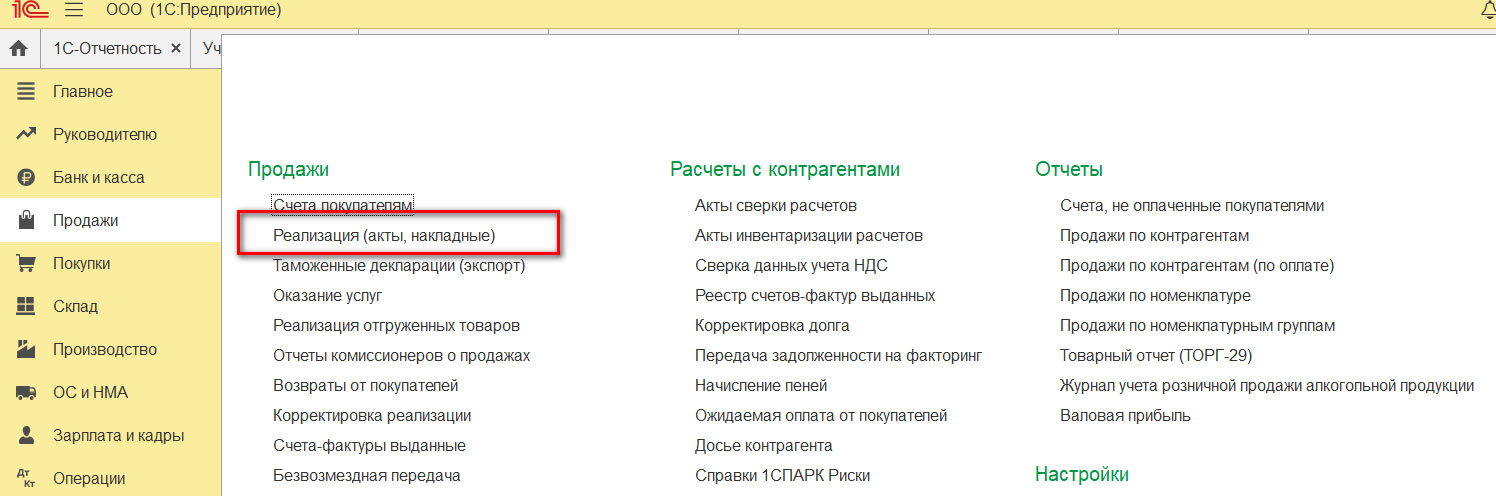Screen dimensions: 1496x496
Task: Open the Руководителю section
Action: pyautogui.click(x=110, y=134)
